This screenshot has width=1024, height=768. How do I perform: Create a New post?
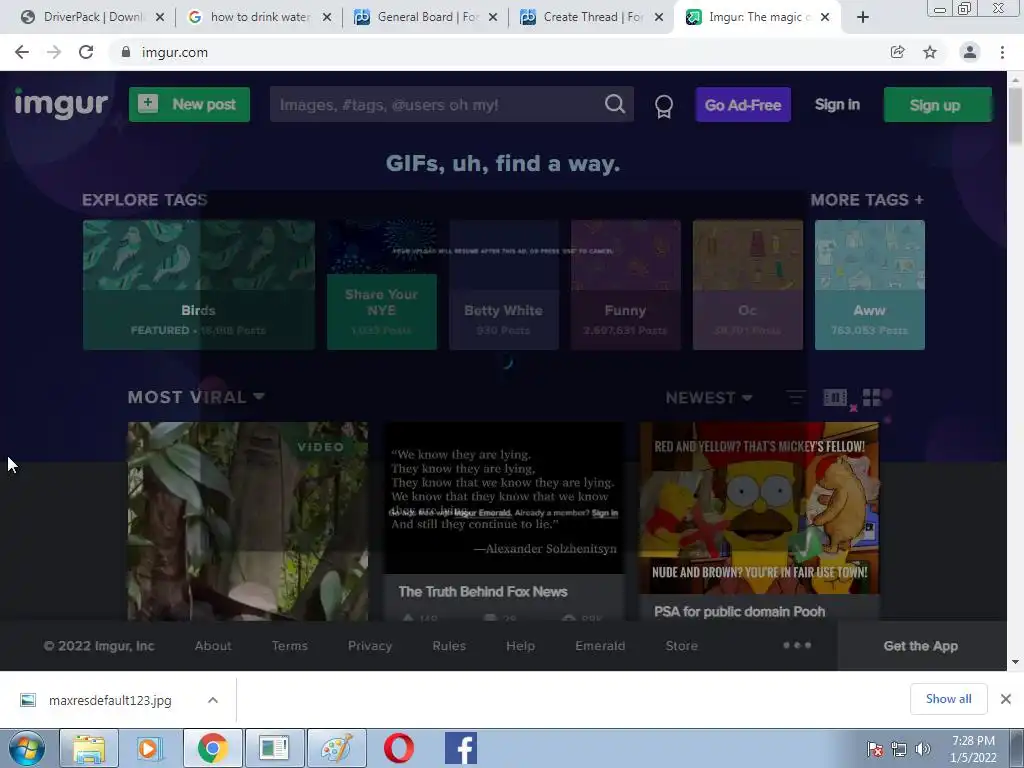point(189,104)
